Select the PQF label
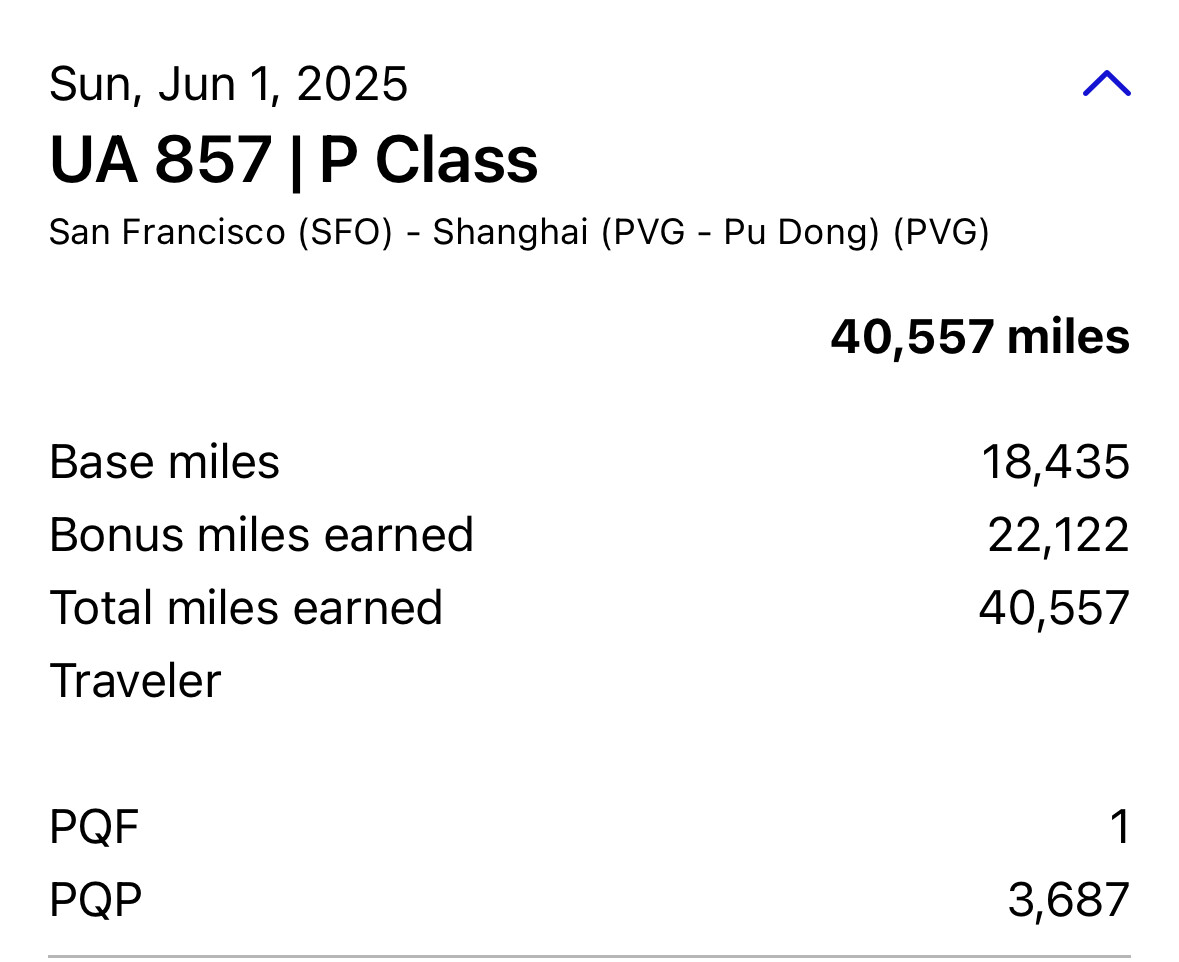This screenshot has height=962, width=1179. [x=94, y=827]
